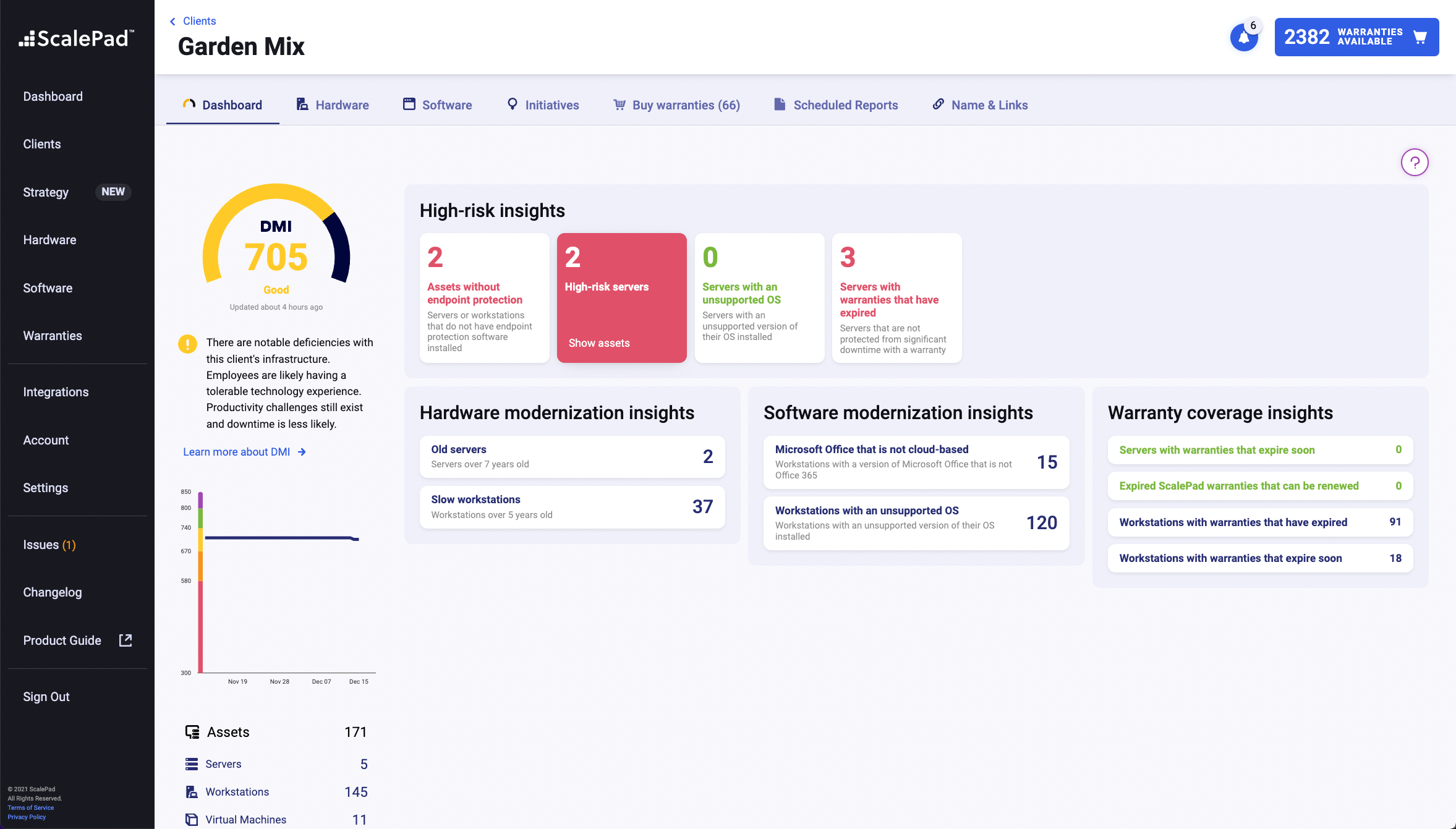1456x829 pixels.
Task: Click the Hardware tab icon
Action: coord(302,104)
